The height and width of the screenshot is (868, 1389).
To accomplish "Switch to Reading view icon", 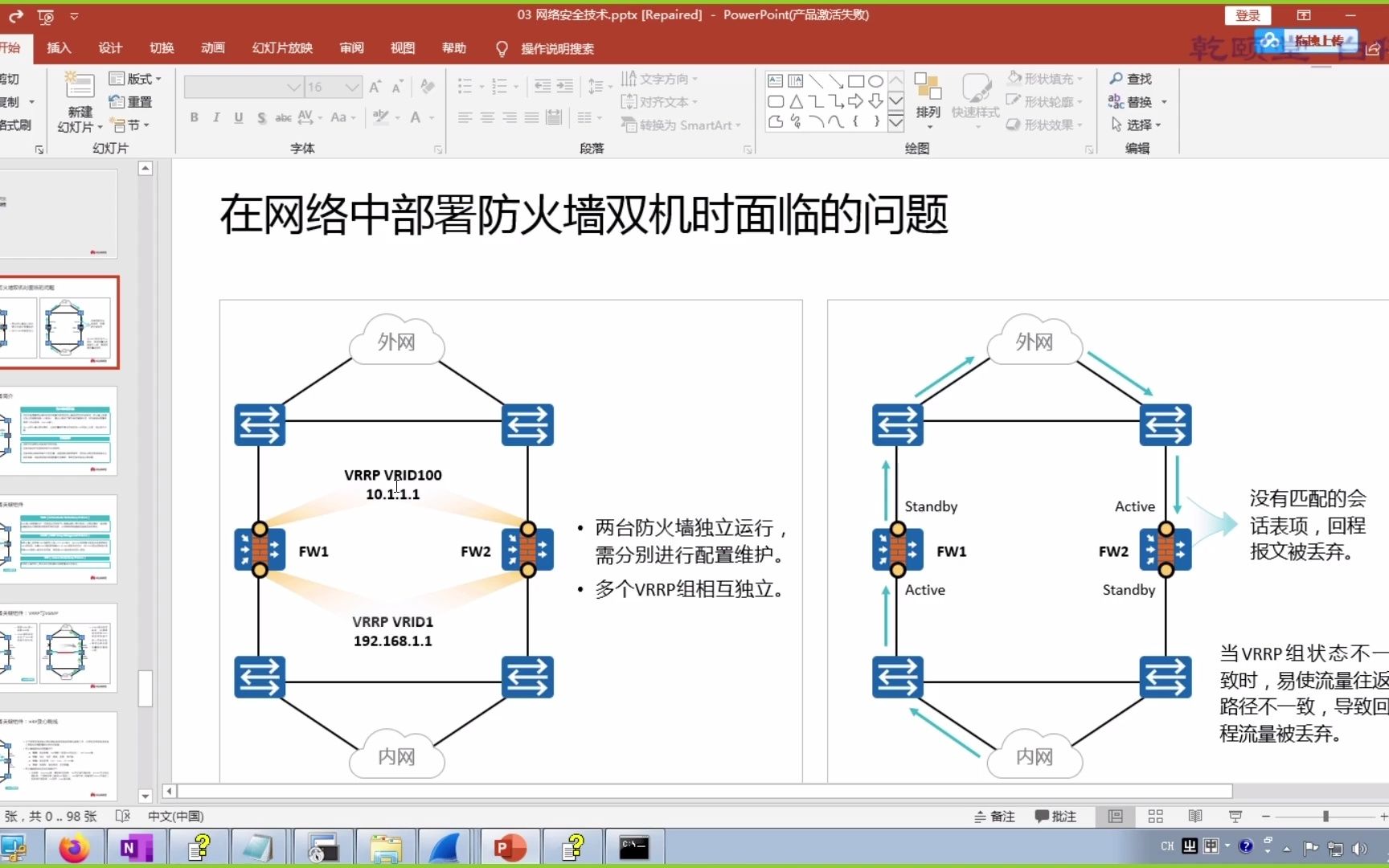I will (1195, 817).
